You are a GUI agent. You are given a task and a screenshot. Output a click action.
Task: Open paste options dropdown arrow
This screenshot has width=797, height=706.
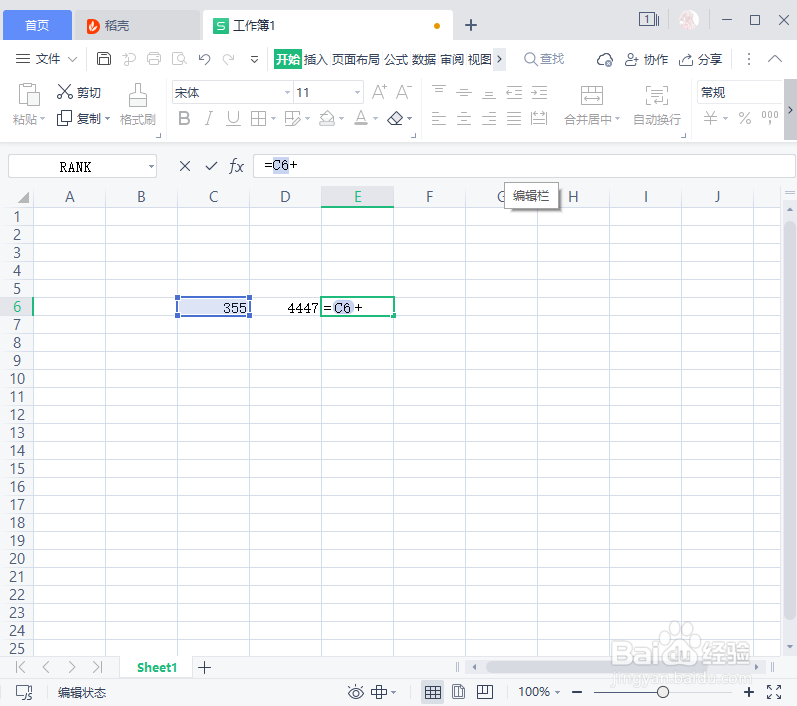coord(43,119)
